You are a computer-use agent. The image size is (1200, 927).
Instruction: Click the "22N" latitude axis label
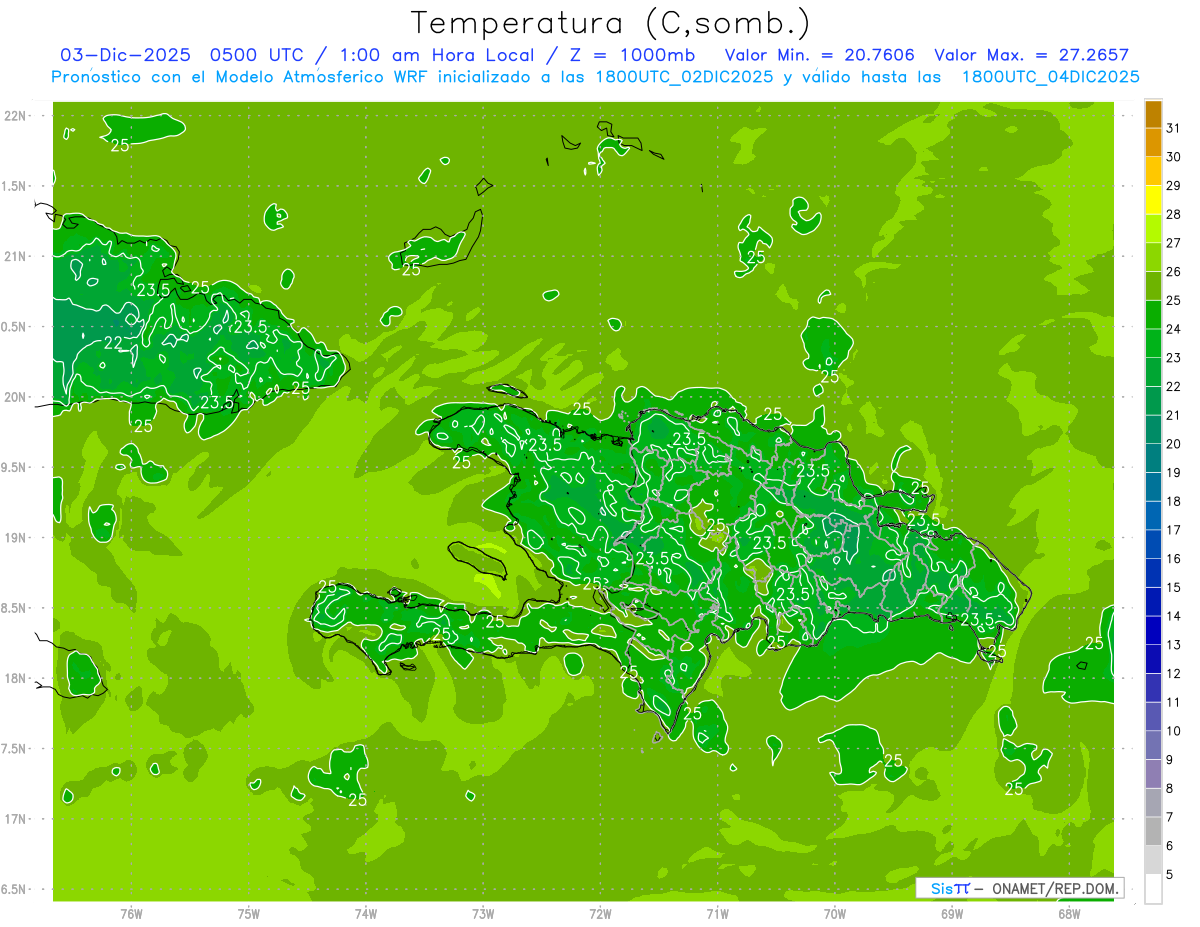click(x=16, y=116)
